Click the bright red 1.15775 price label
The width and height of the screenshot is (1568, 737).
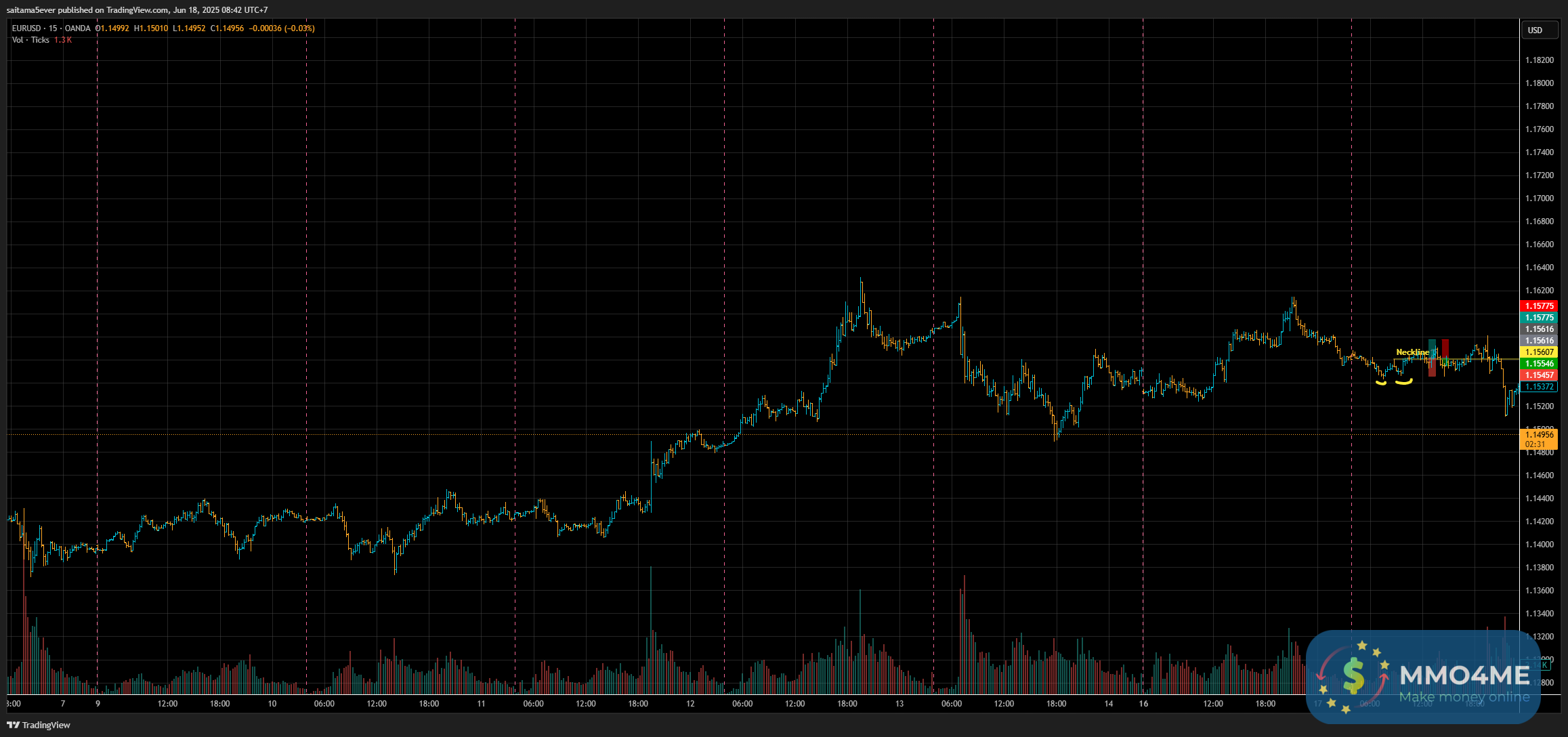[x=1539, y=306]
